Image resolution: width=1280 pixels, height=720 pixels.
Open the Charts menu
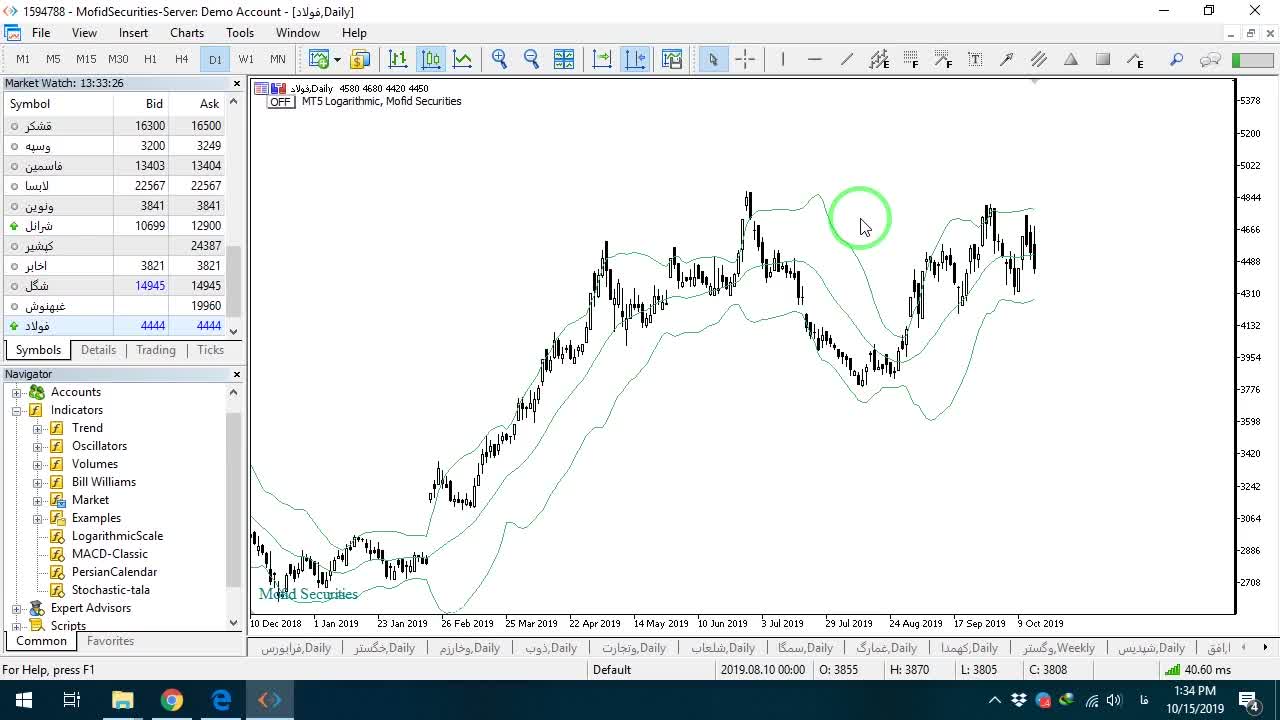pos(187,33)
